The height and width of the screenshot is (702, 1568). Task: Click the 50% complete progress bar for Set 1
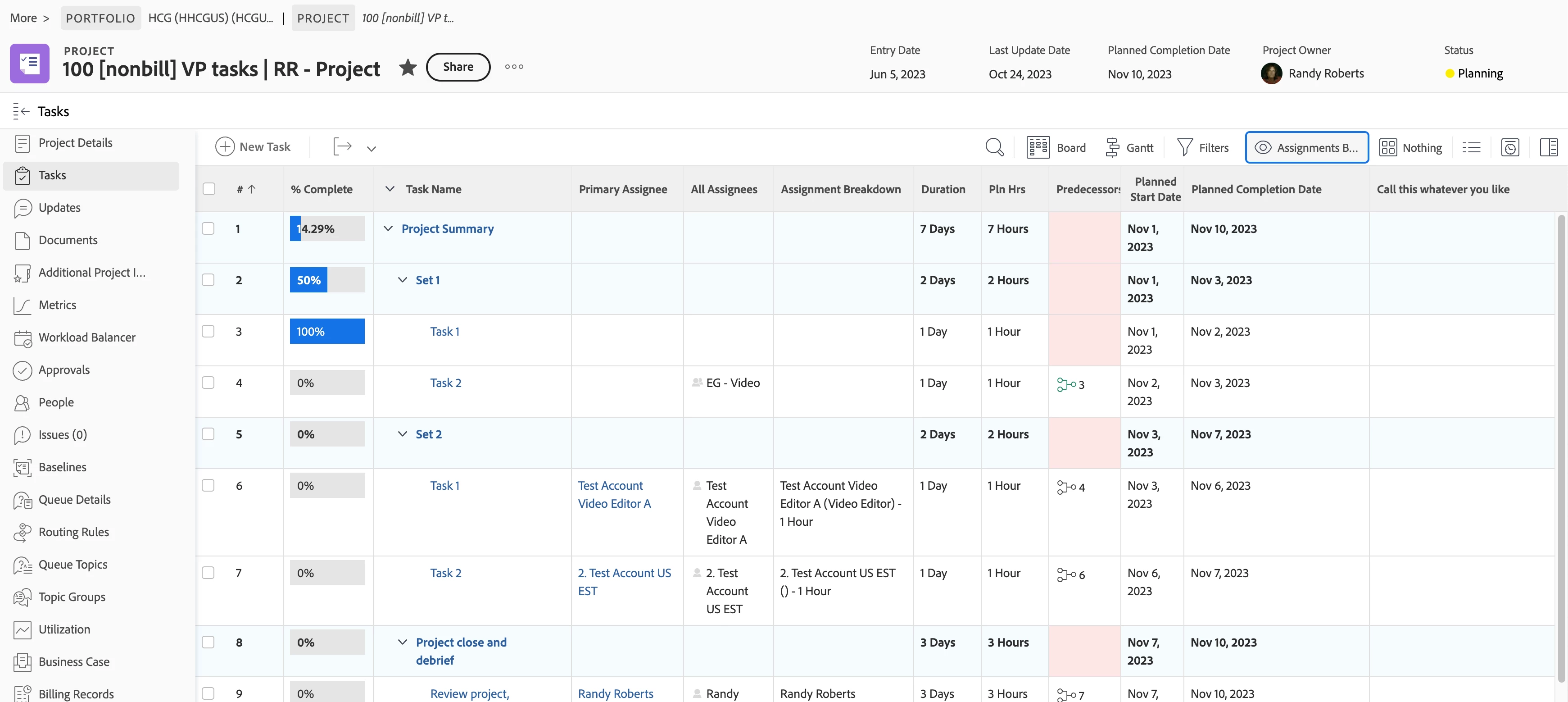click(x=327, y=280)
